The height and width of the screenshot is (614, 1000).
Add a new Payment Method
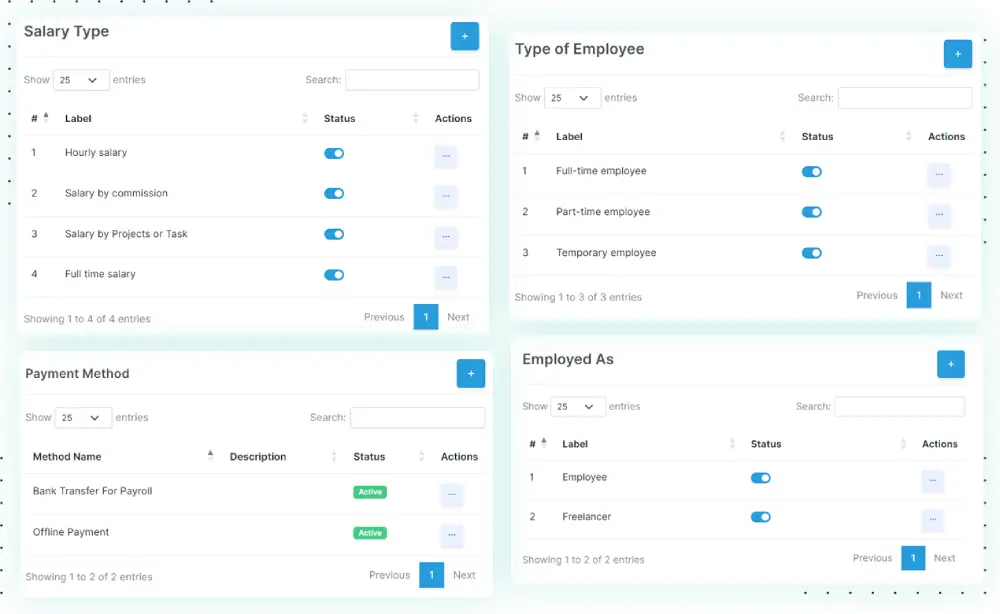[470, 373]
